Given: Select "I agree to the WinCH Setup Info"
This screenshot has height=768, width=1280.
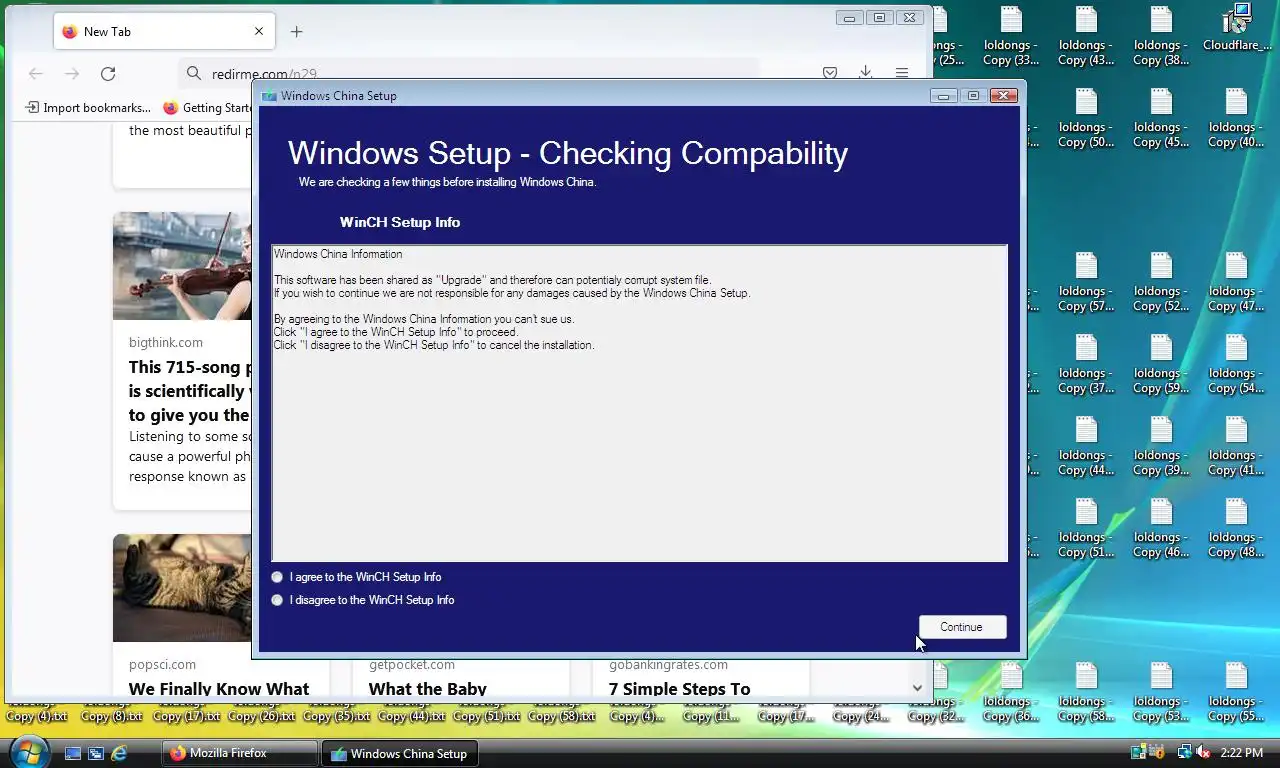Looking at the screenshot, I should (x=357, y=577).
